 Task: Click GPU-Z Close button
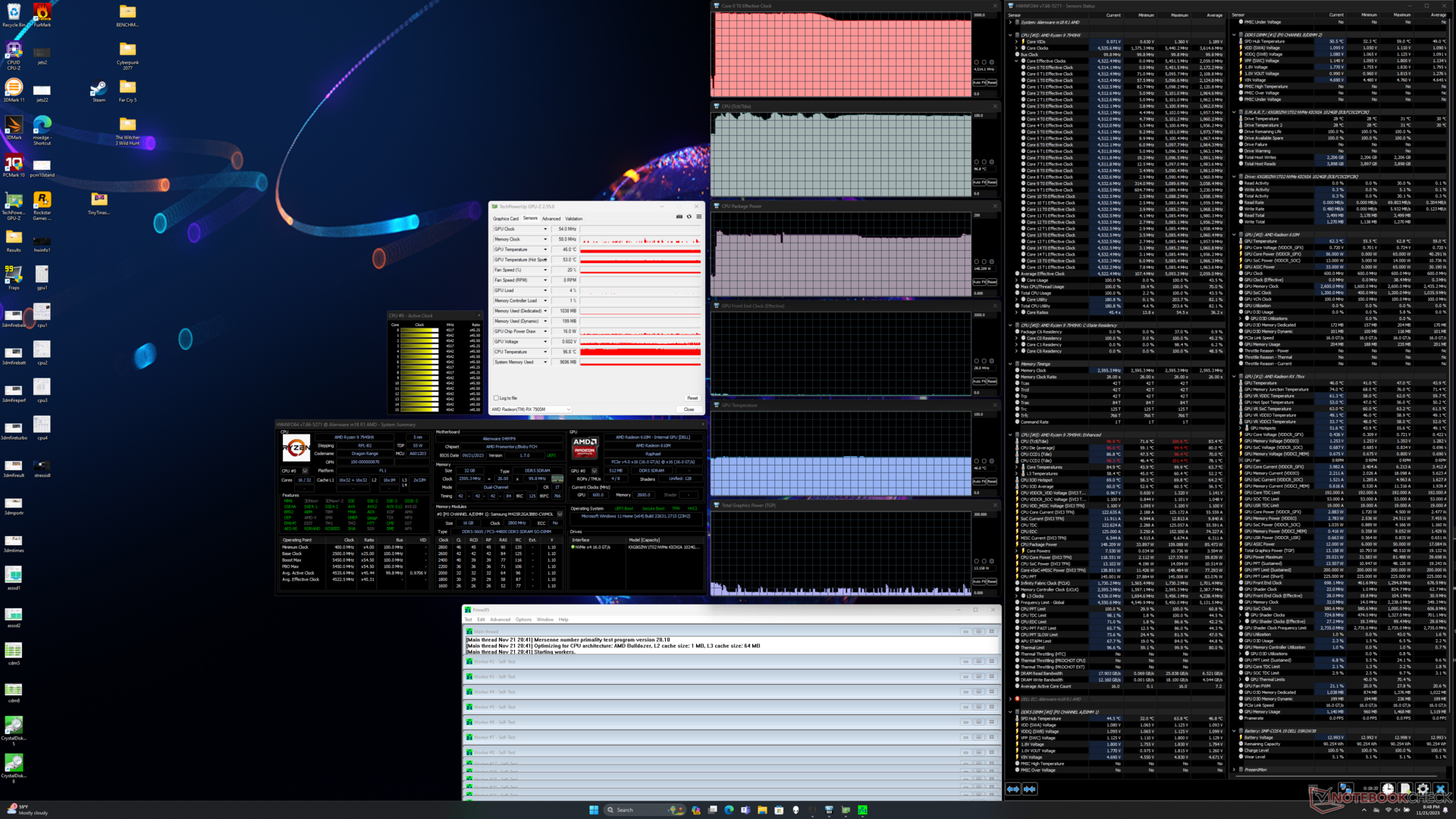[x=689, y=409]
